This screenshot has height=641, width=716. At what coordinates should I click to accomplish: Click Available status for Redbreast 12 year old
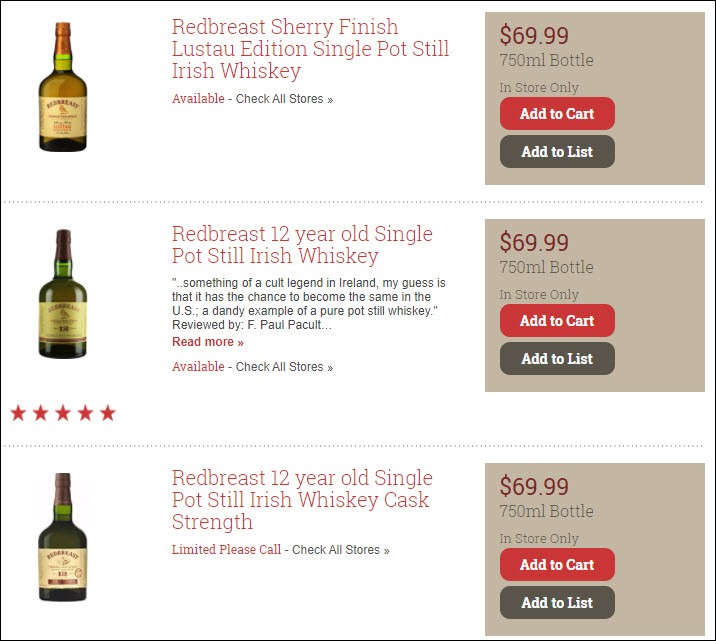(x=198, y=367)
